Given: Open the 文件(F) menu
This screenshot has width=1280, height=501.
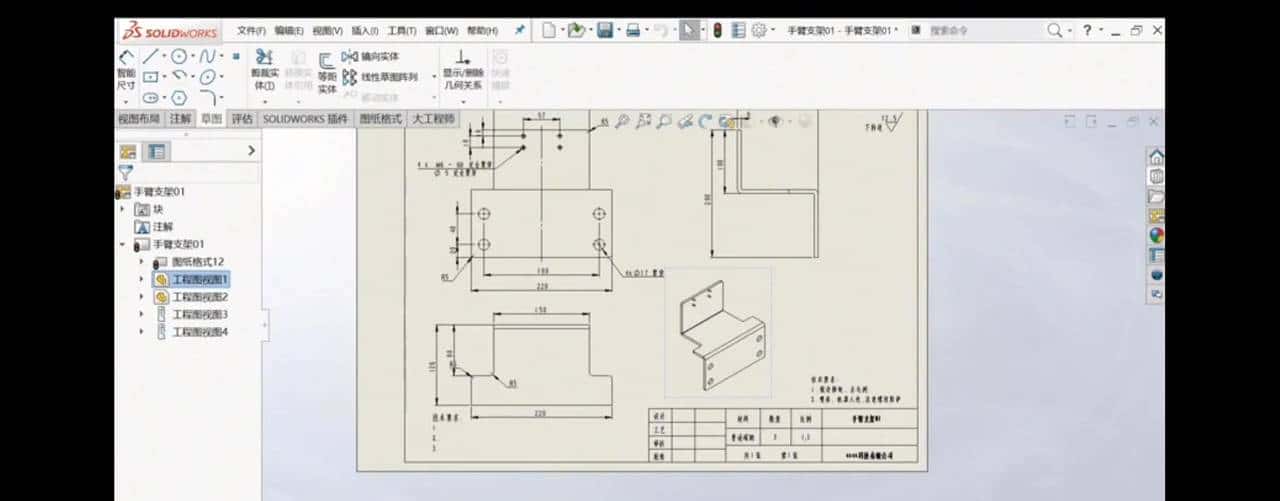Looking at the screenshot, I should [252, 31].
